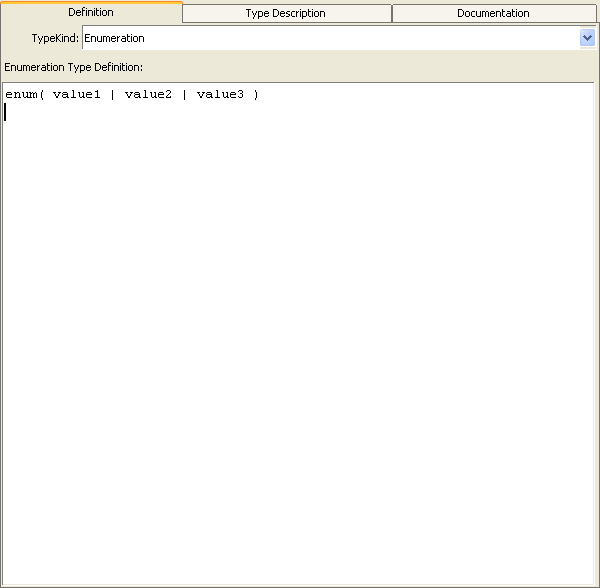Click on value3 in the definition
600x588 pixels.
(x=220, y=94)
